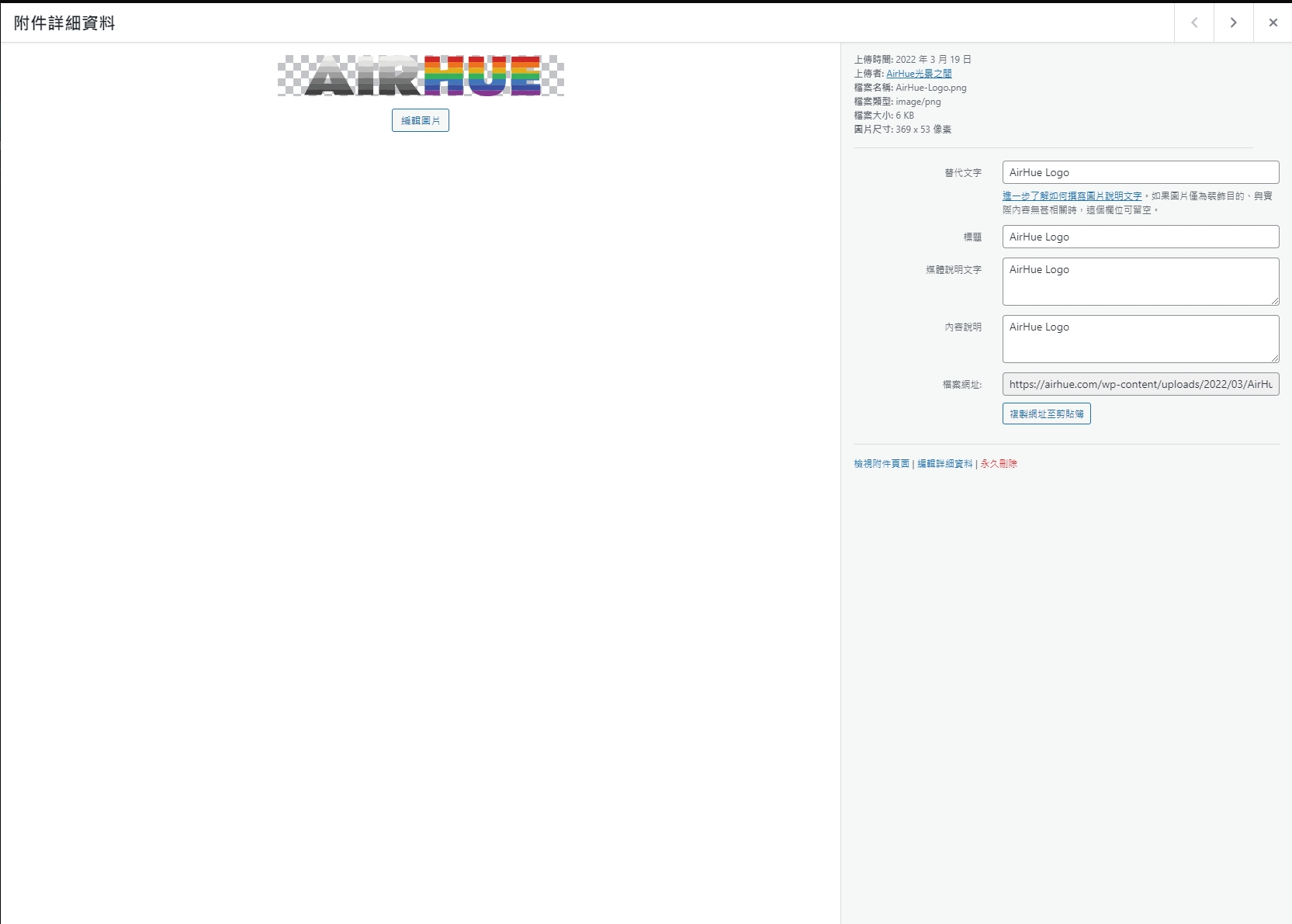
Task: Click the resize handle of 媒體說明文字 textarea
Action: pyautogui.click(x=1274, y=300)
